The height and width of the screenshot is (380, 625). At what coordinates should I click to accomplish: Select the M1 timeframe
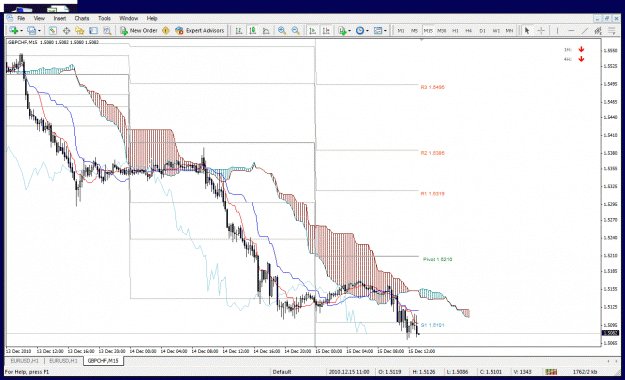(401, 30)
